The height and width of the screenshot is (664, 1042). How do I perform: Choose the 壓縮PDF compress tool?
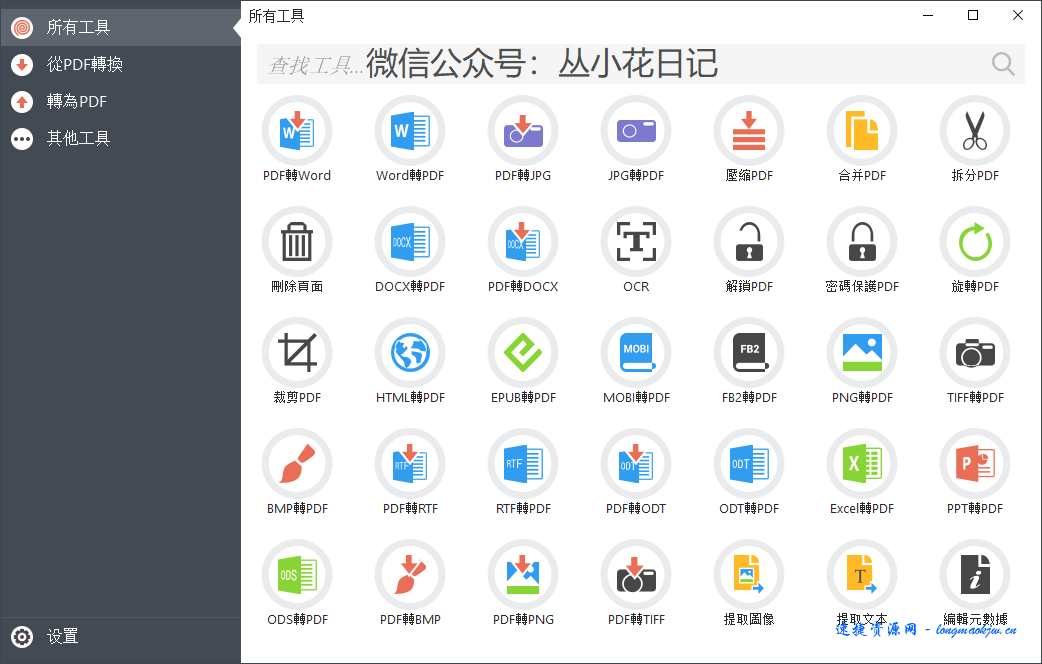[x=749, y=131]
